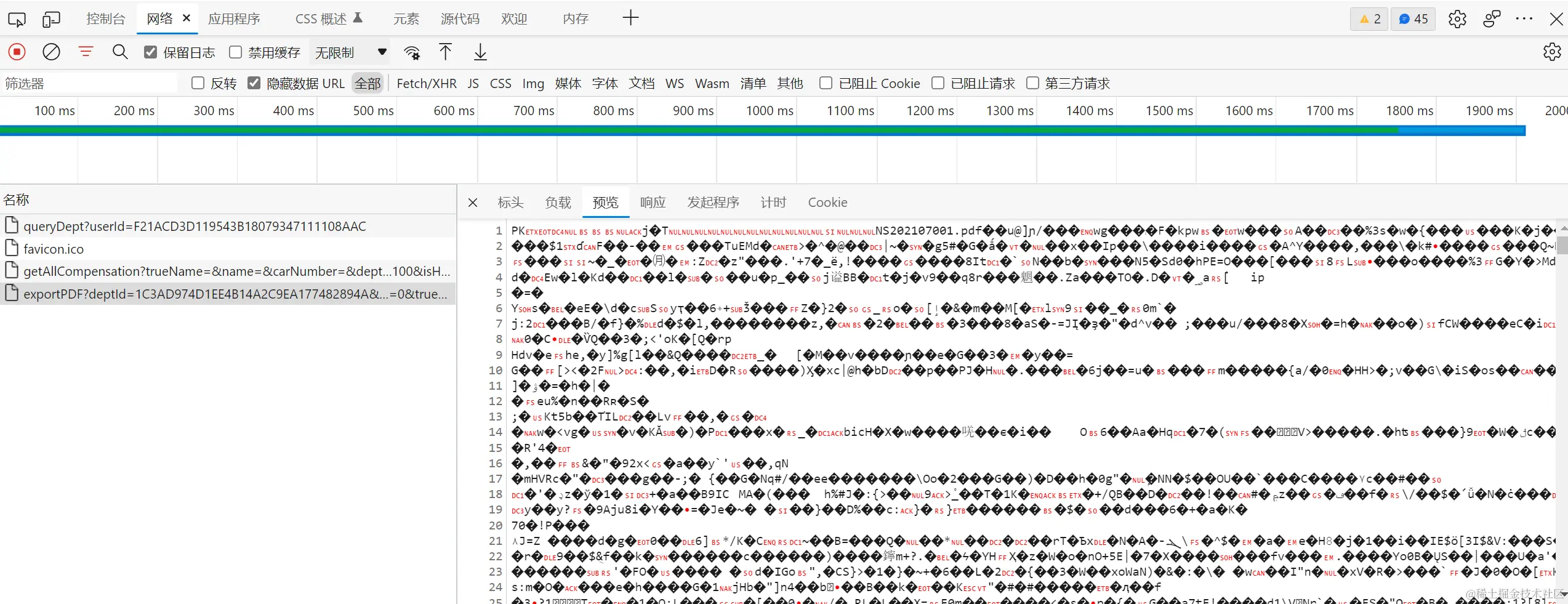This screenshot has width=1568, height=604.
Task: Open the CSS overview tab
Action: point(329,18)
